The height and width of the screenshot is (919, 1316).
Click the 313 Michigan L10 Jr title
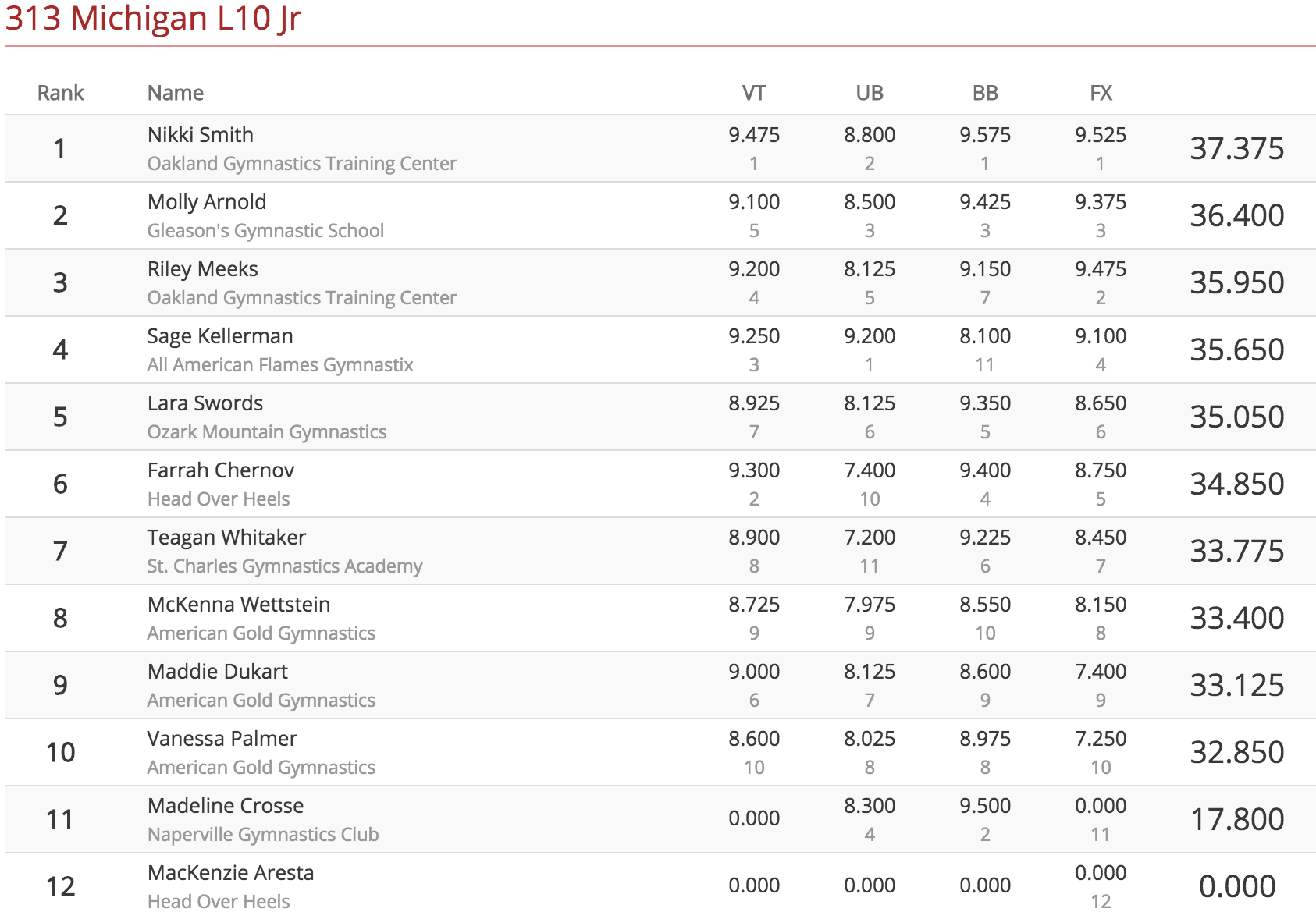click(x=153, y=18)
